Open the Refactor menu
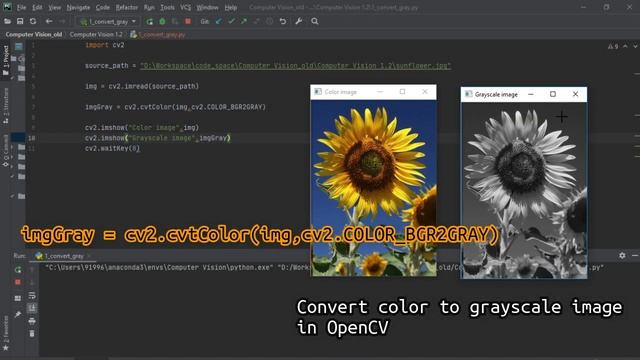640x360 pixels. tap(127, 7)
